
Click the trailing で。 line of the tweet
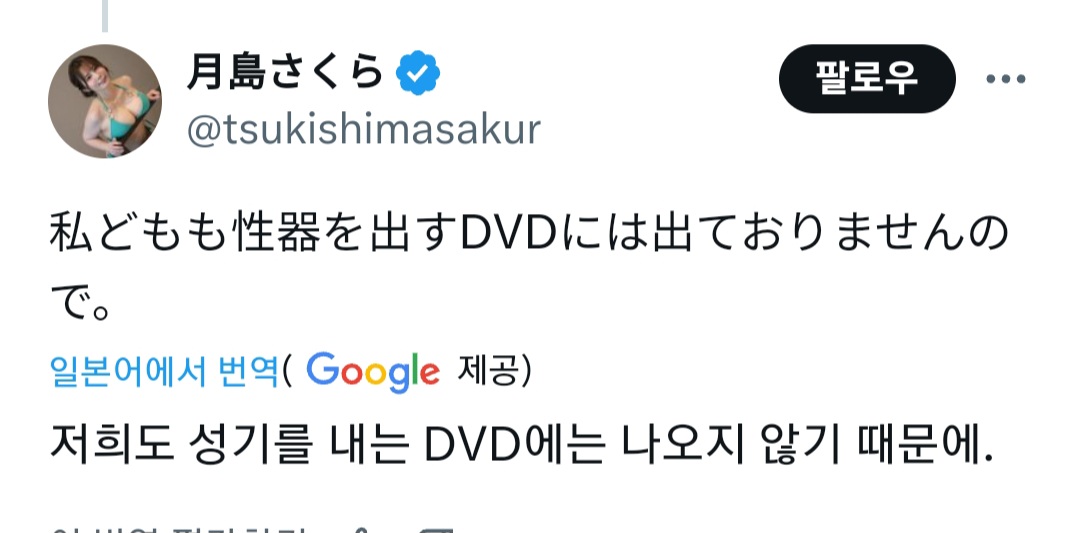coord(81,304)
